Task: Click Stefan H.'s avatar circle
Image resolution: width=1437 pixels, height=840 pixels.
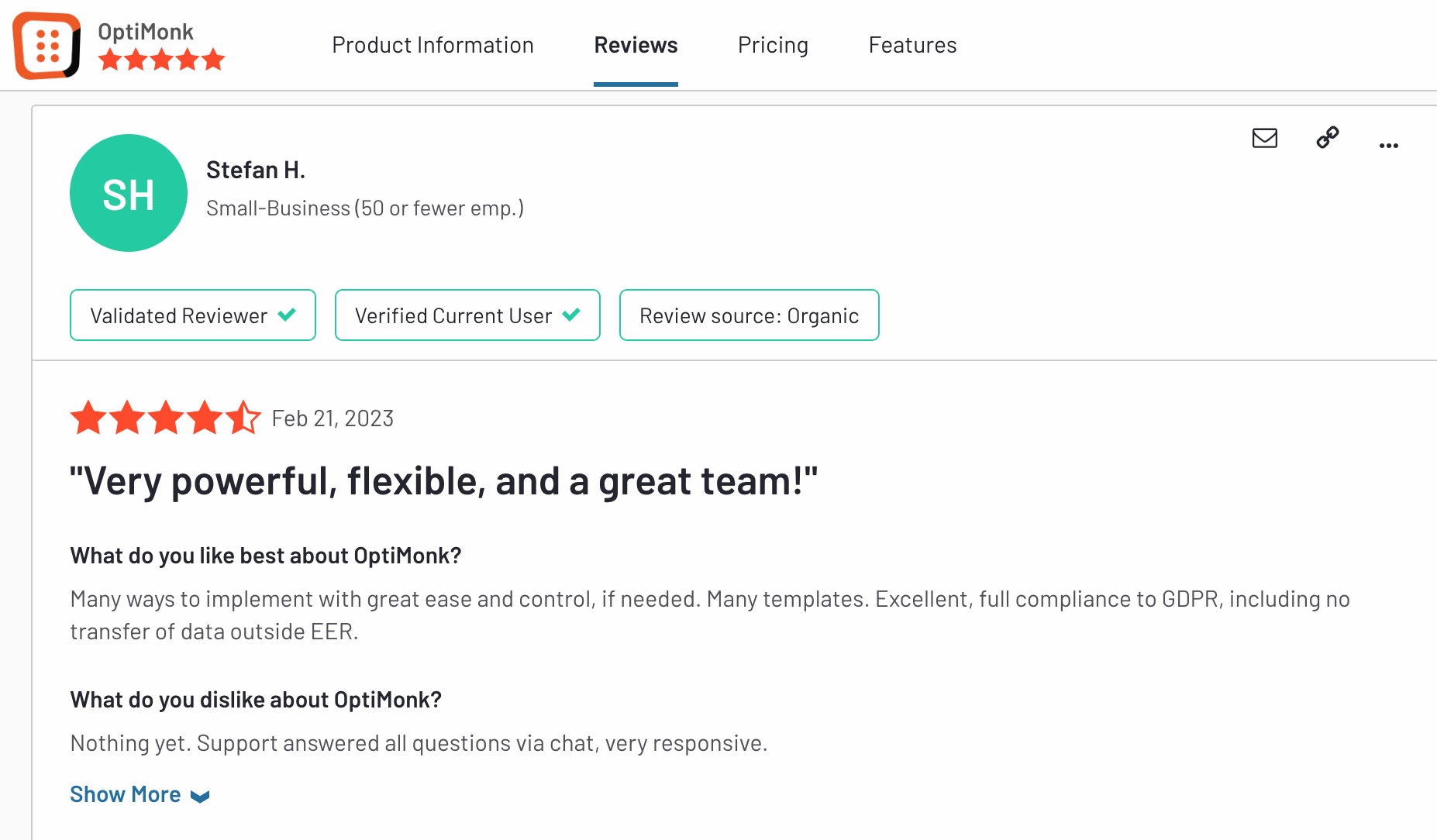Action: tap(128, 193)
